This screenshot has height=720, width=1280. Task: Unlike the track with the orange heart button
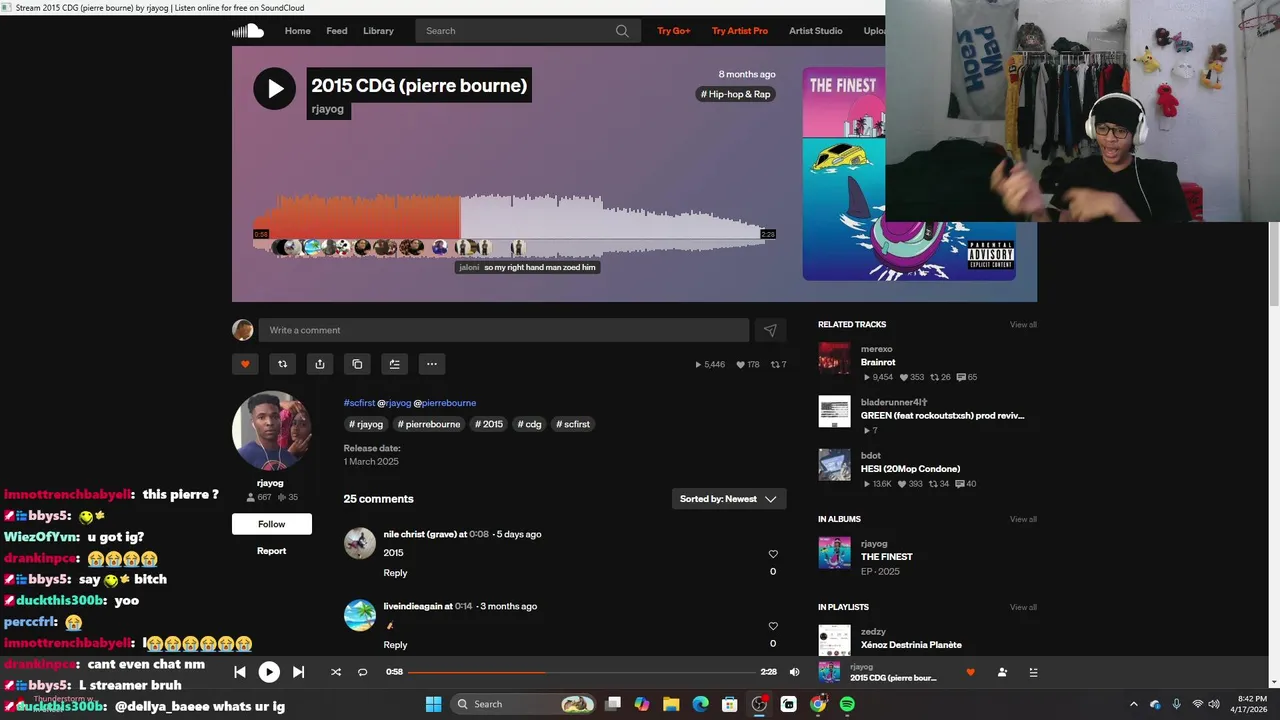point(245,364)
